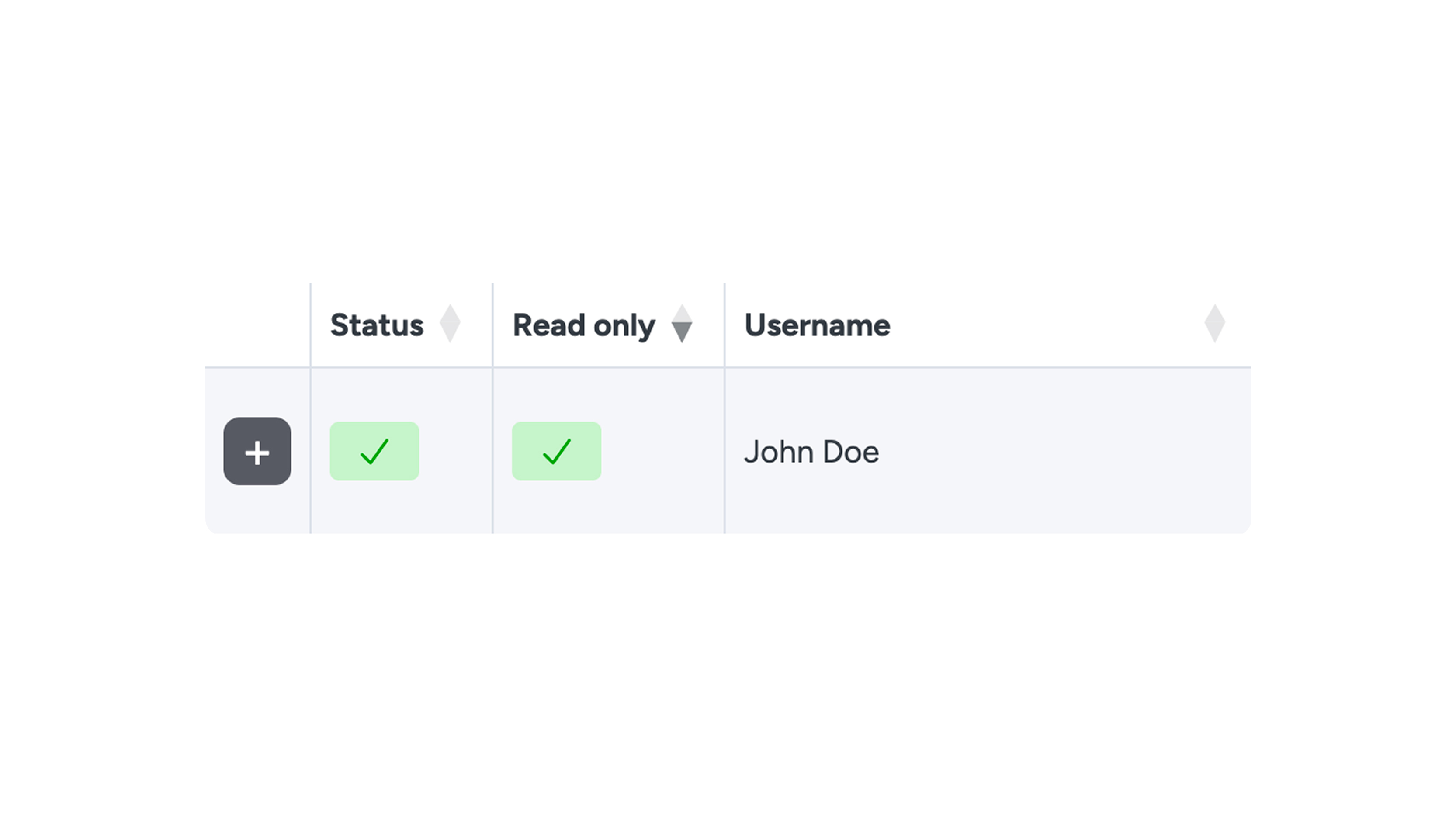Click the green Status check badge
The width and height of the screenshot is (1456, 819).
click(374, 451)
